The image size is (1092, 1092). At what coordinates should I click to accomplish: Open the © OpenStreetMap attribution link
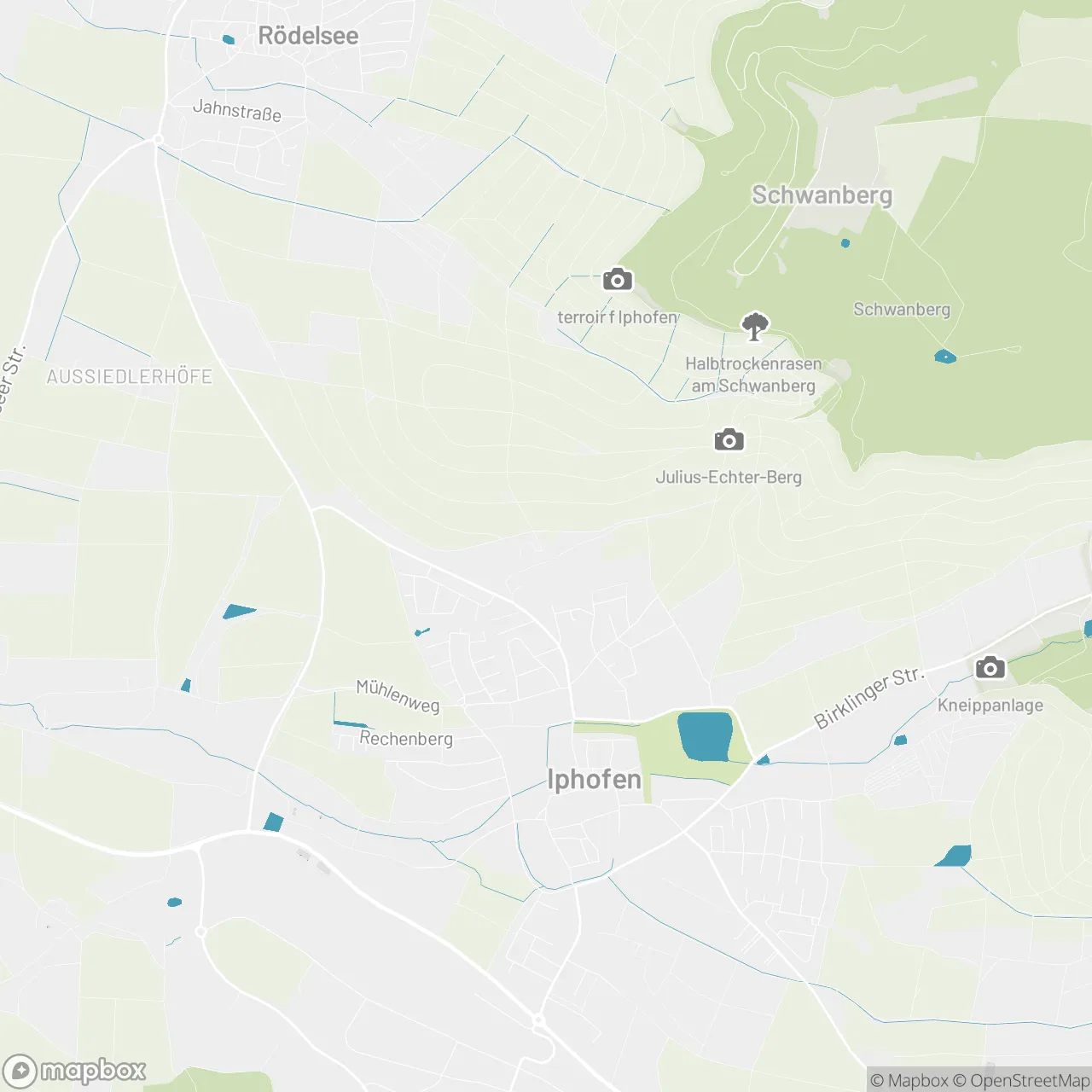click(1021, 1080)
